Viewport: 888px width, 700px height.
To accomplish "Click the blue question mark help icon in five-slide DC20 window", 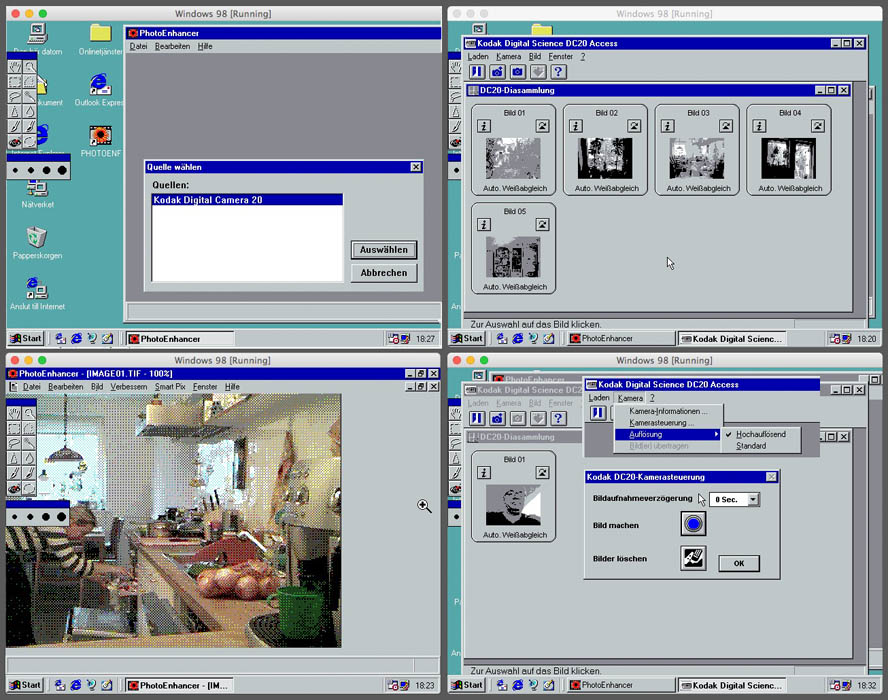I will tap(558, 72).
